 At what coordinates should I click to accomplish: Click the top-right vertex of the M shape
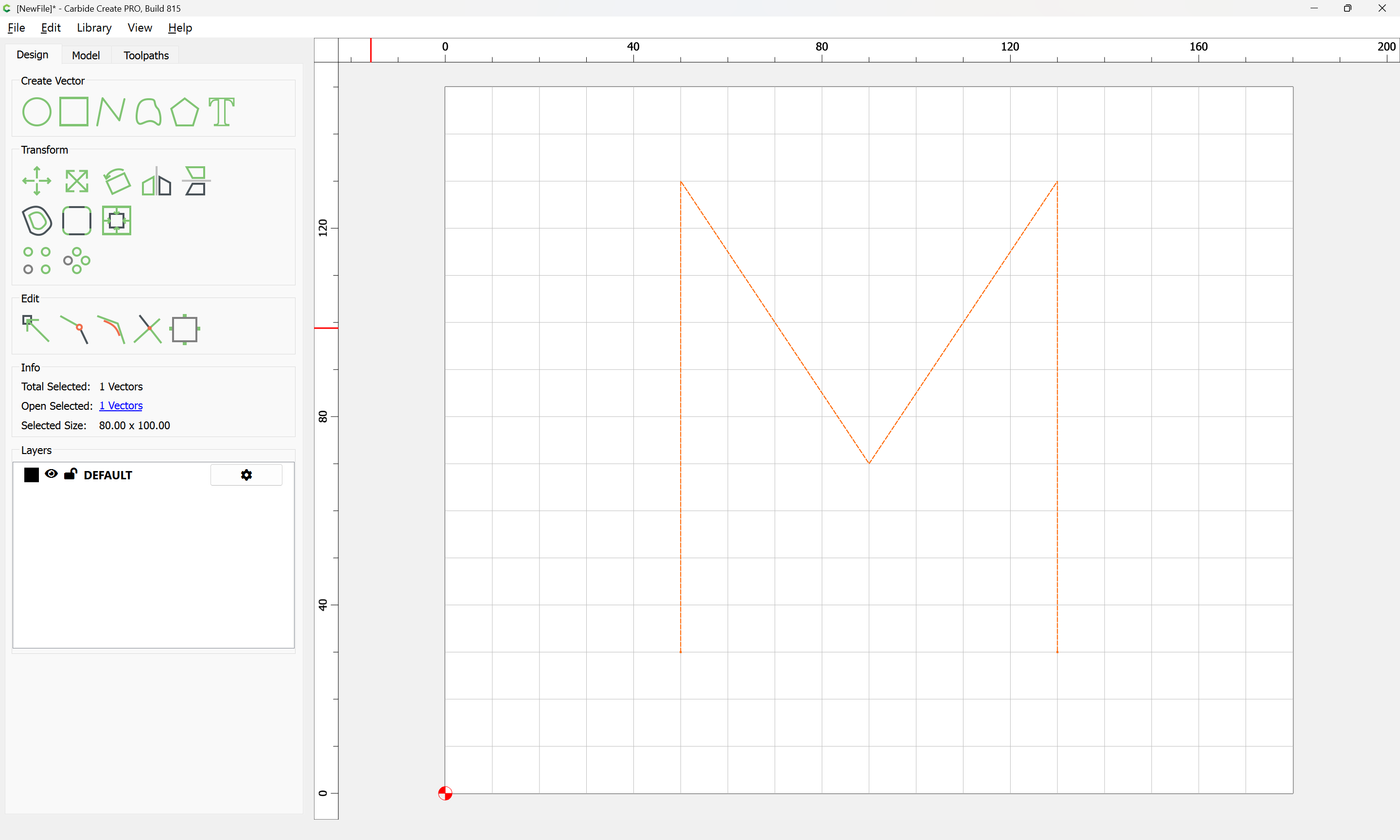(1057, 182)
